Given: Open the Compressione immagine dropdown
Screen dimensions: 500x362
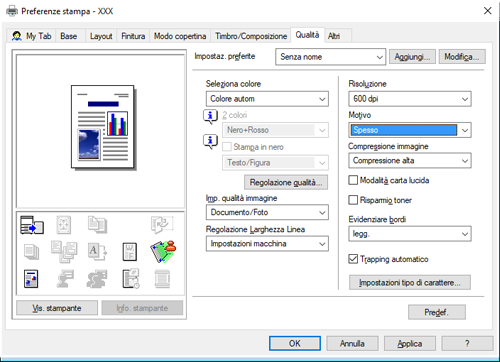Looking at the screenshot, I should click(x=410, y=161).
